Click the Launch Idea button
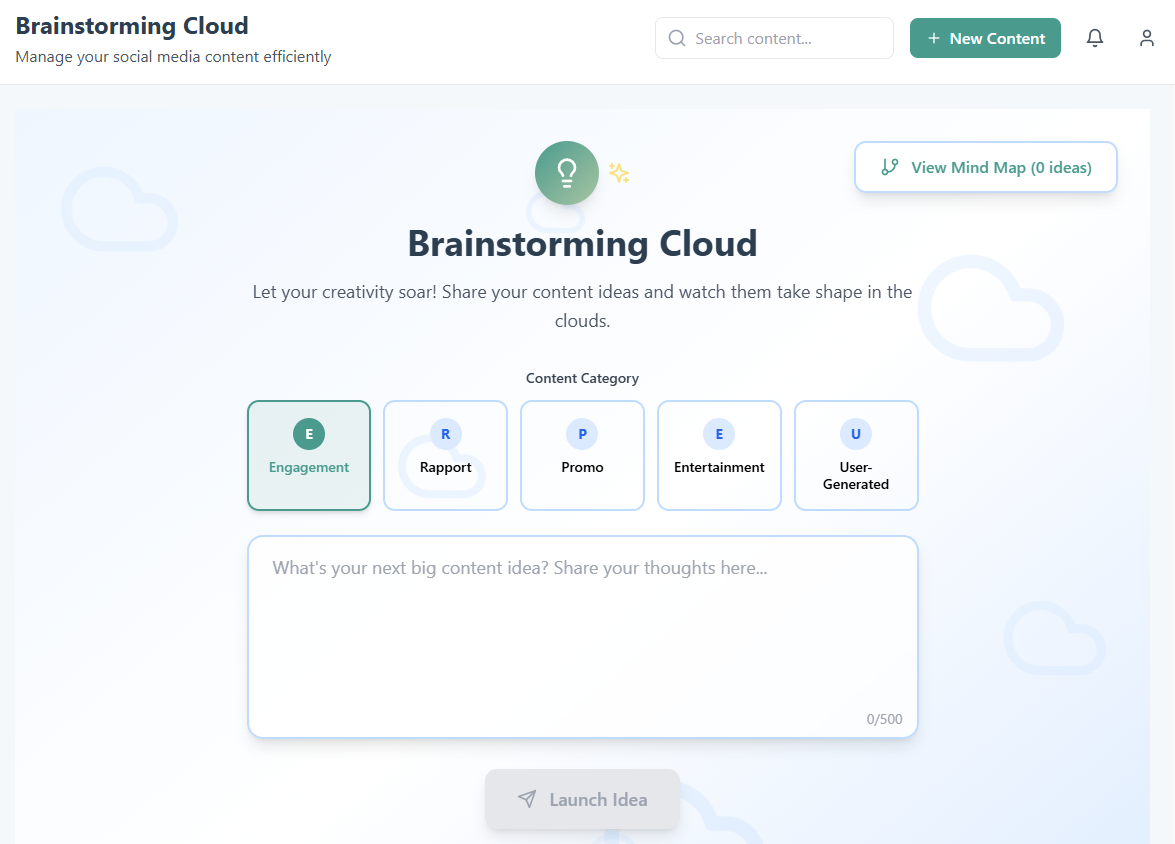1175x844 pixels. point(582,799)
